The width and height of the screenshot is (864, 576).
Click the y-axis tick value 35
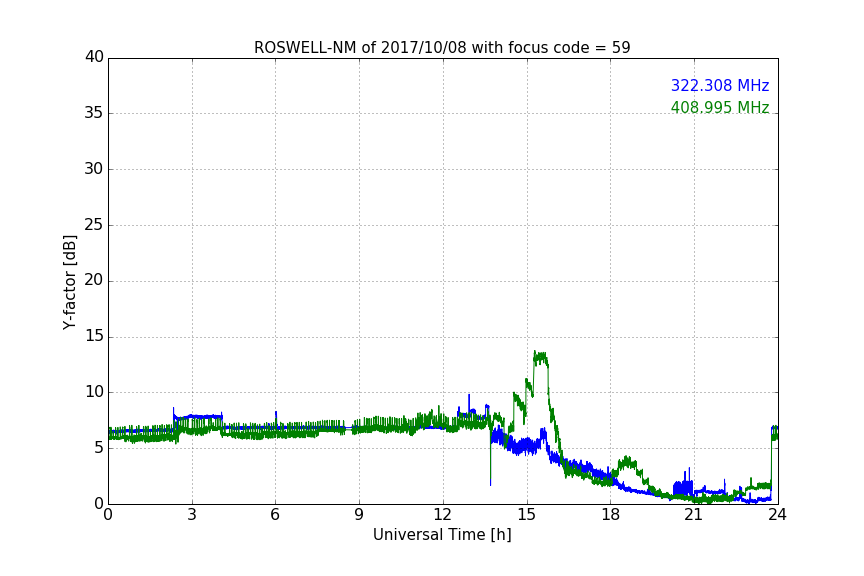click(x=94, y=113)
